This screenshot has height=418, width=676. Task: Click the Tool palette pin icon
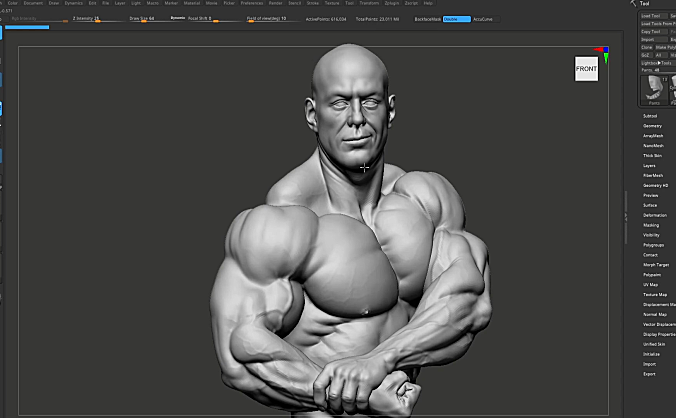point(633,3)
